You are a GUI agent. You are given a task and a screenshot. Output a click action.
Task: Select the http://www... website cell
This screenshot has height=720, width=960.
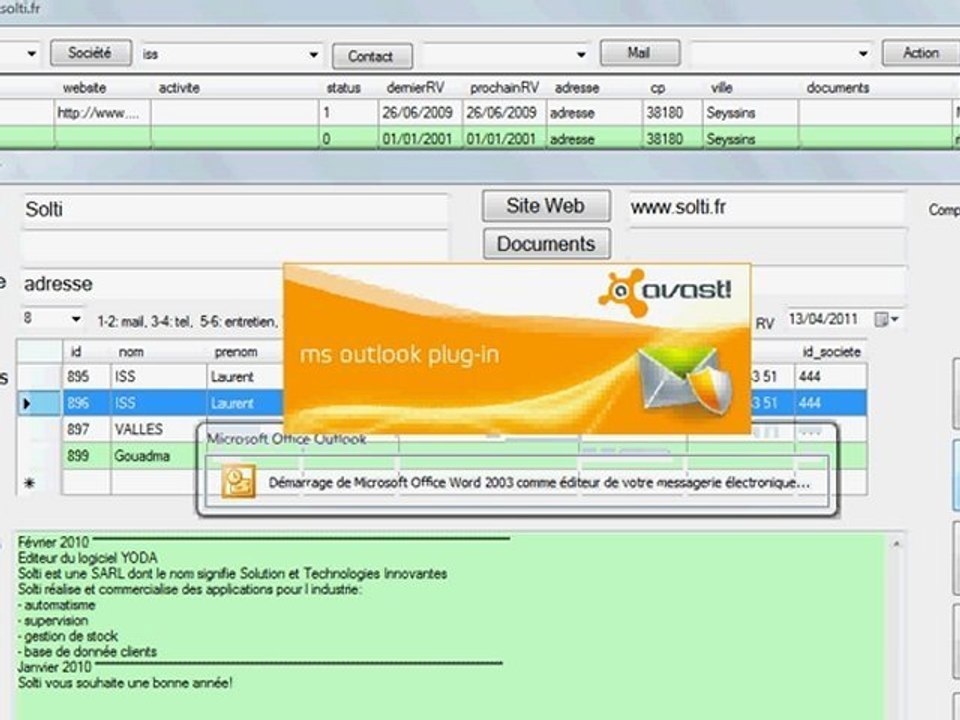coord(102,113)
